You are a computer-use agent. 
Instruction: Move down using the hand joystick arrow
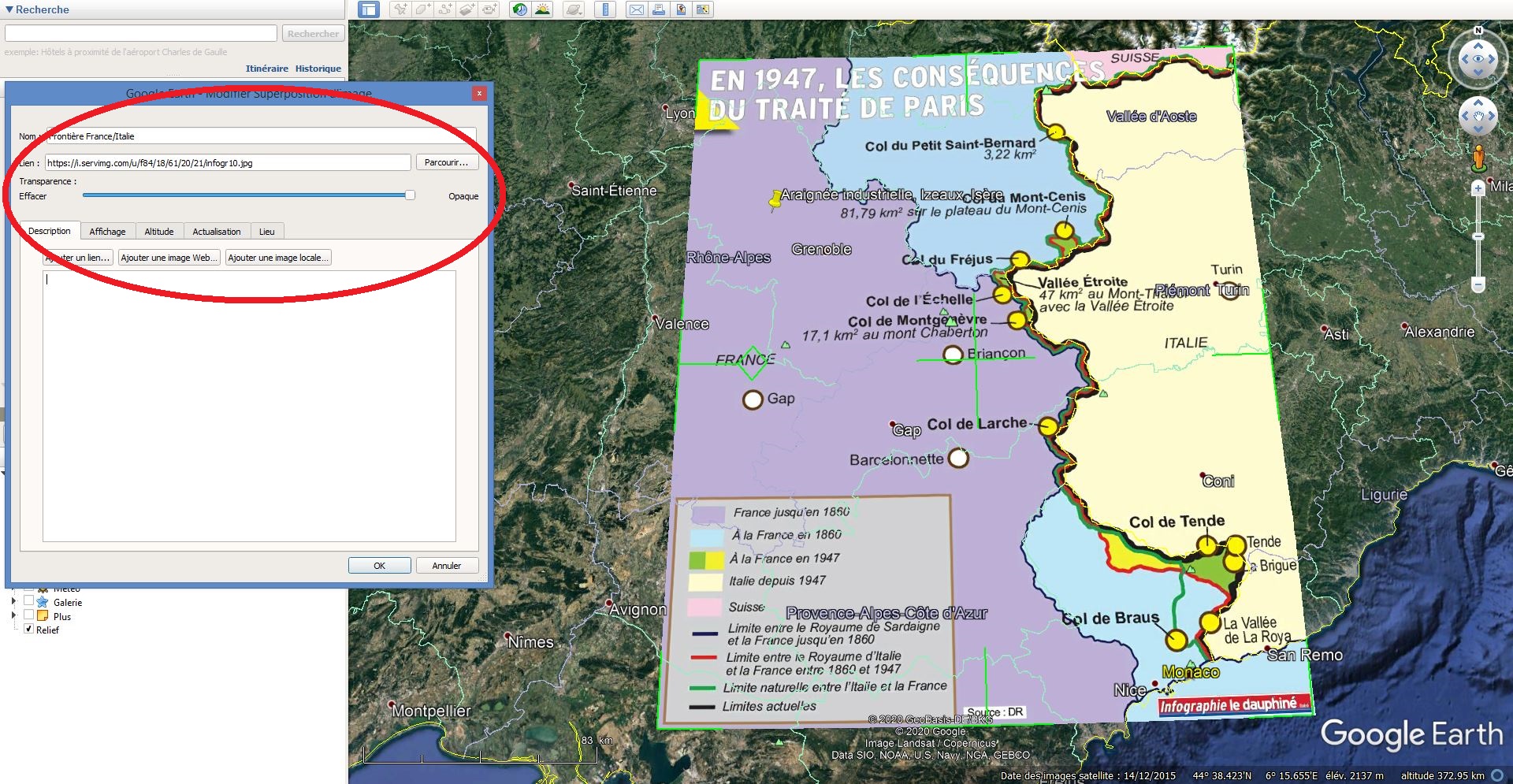coord(1478,129)
